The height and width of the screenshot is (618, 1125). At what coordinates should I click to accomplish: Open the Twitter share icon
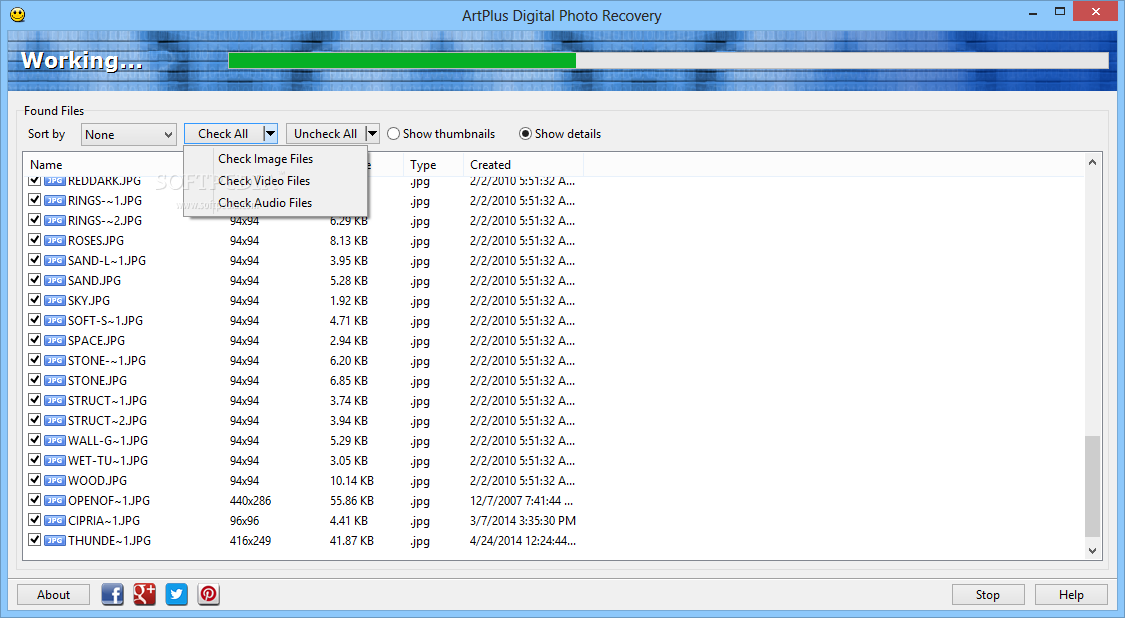pos(176,594)
